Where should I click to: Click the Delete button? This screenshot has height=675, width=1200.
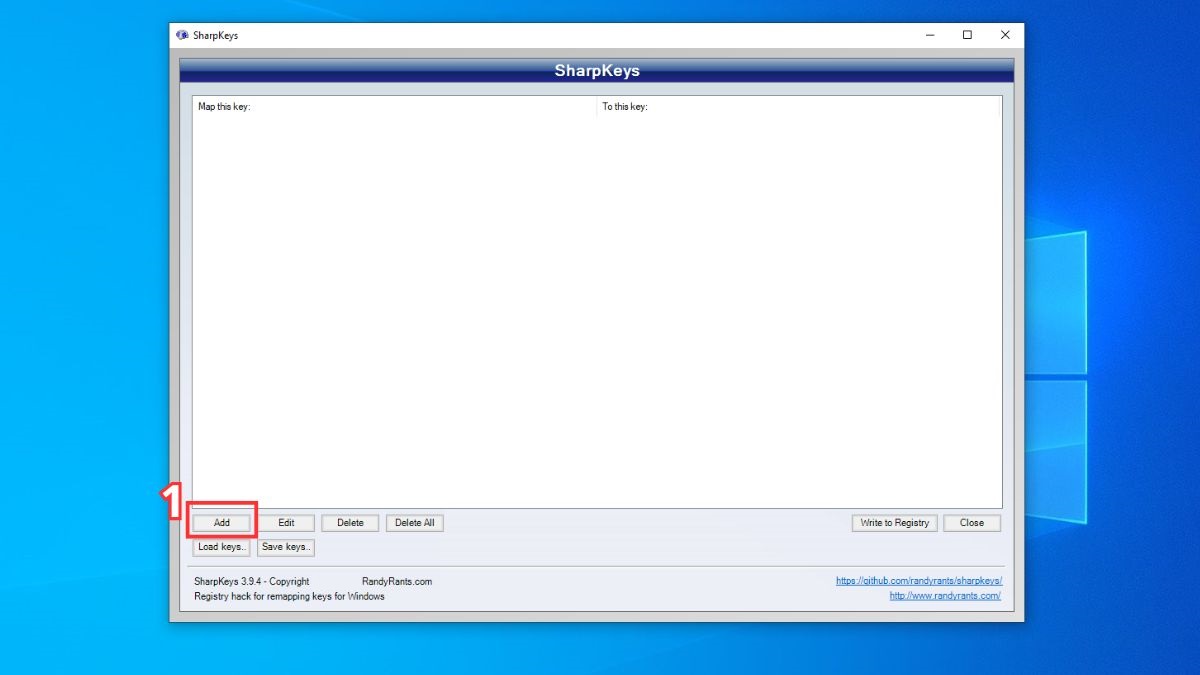click(x=350, y=523)
